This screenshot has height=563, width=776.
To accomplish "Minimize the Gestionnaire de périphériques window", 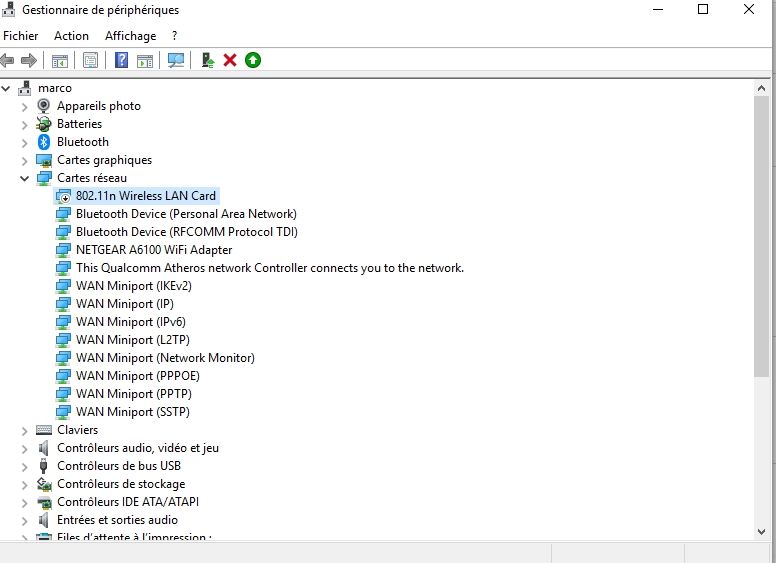I will 658,9.
